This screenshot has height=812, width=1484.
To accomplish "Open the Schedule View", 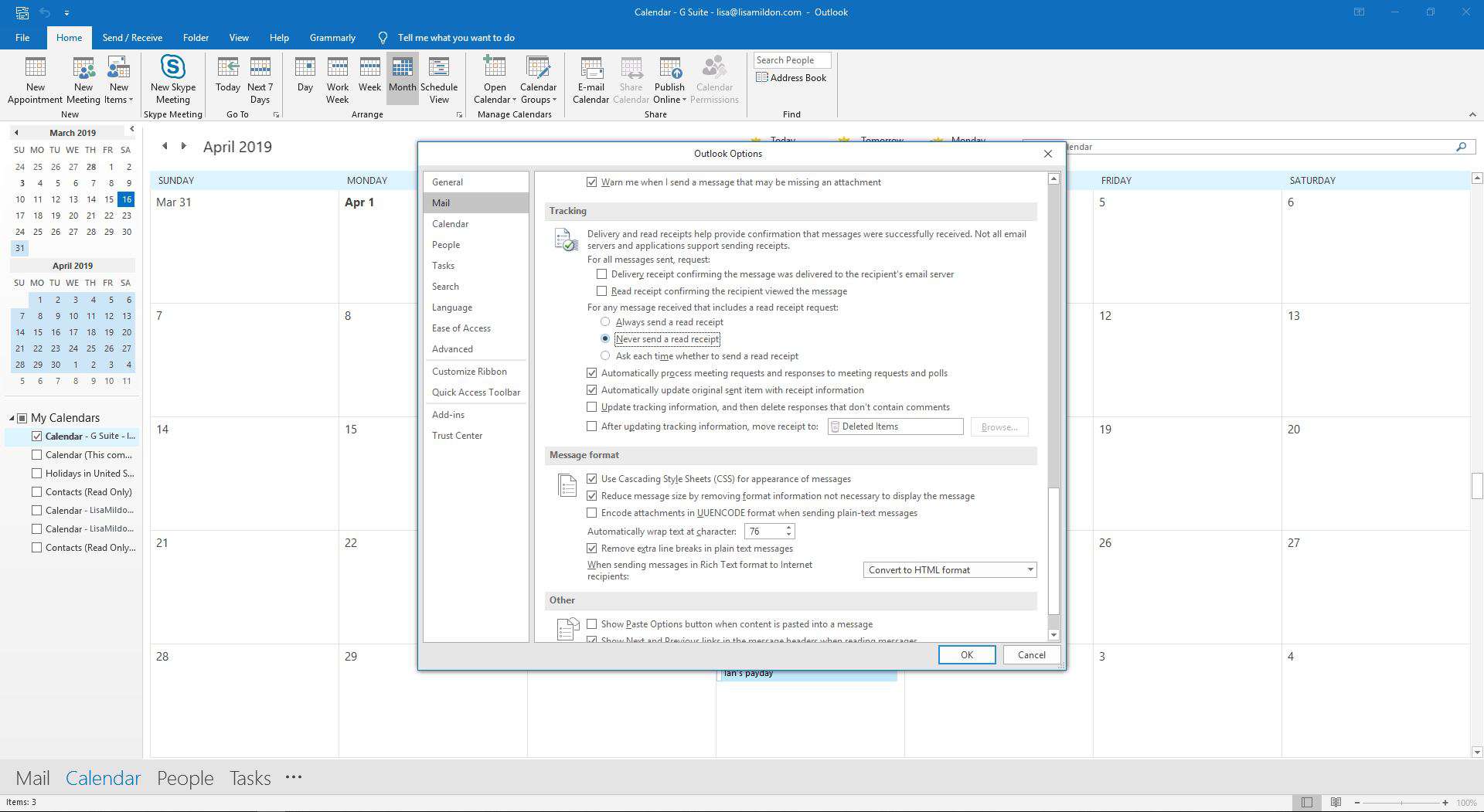I will coord(439,80).
